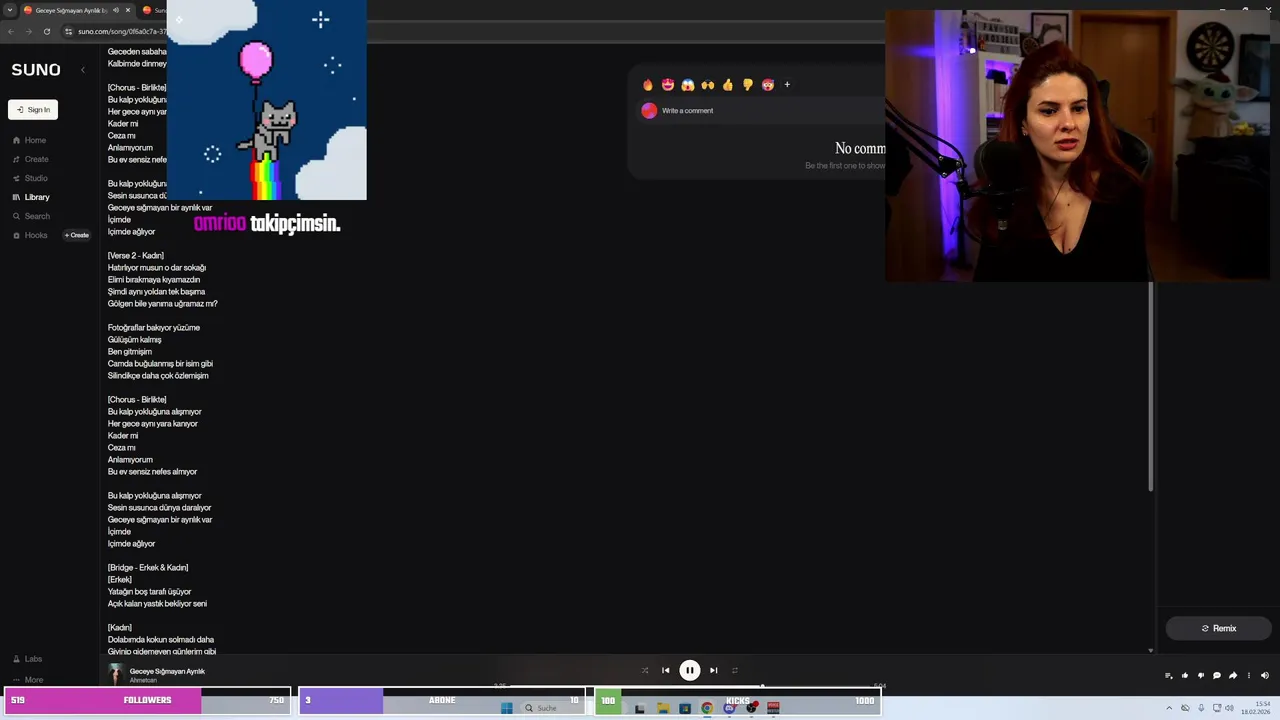The width and height of the screenshot is (1280, 720).
Task: Seek using the song progress bar
Action: 690,686
